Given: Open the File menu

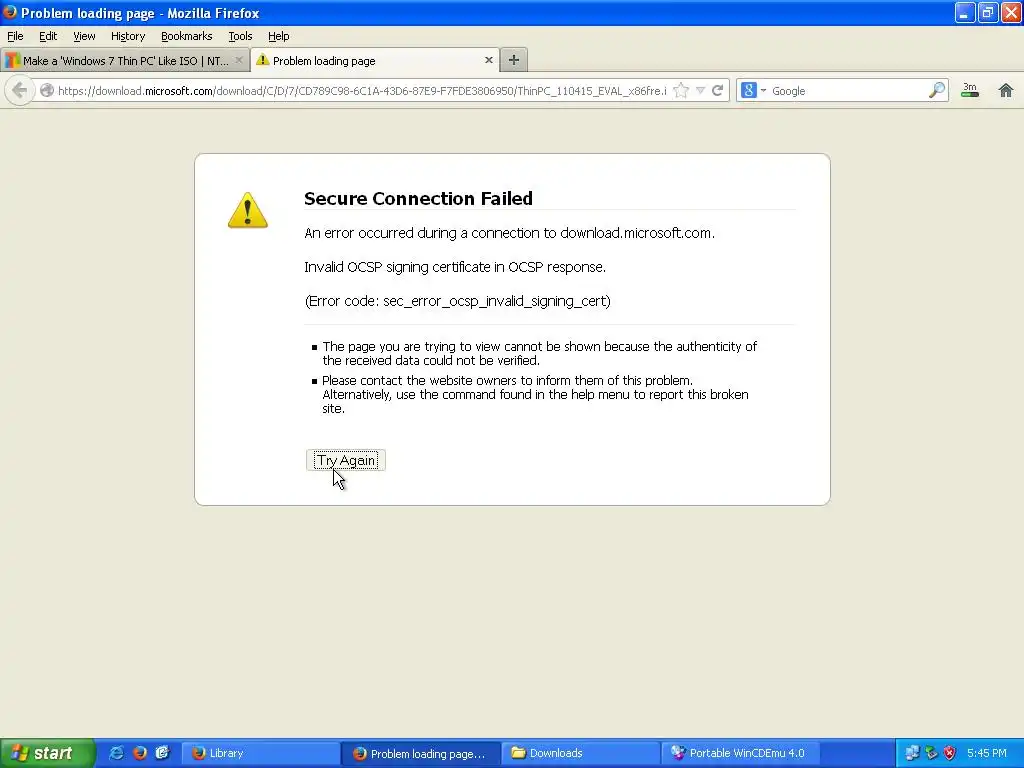Looking at the screenshot, I should click(15, 36).
